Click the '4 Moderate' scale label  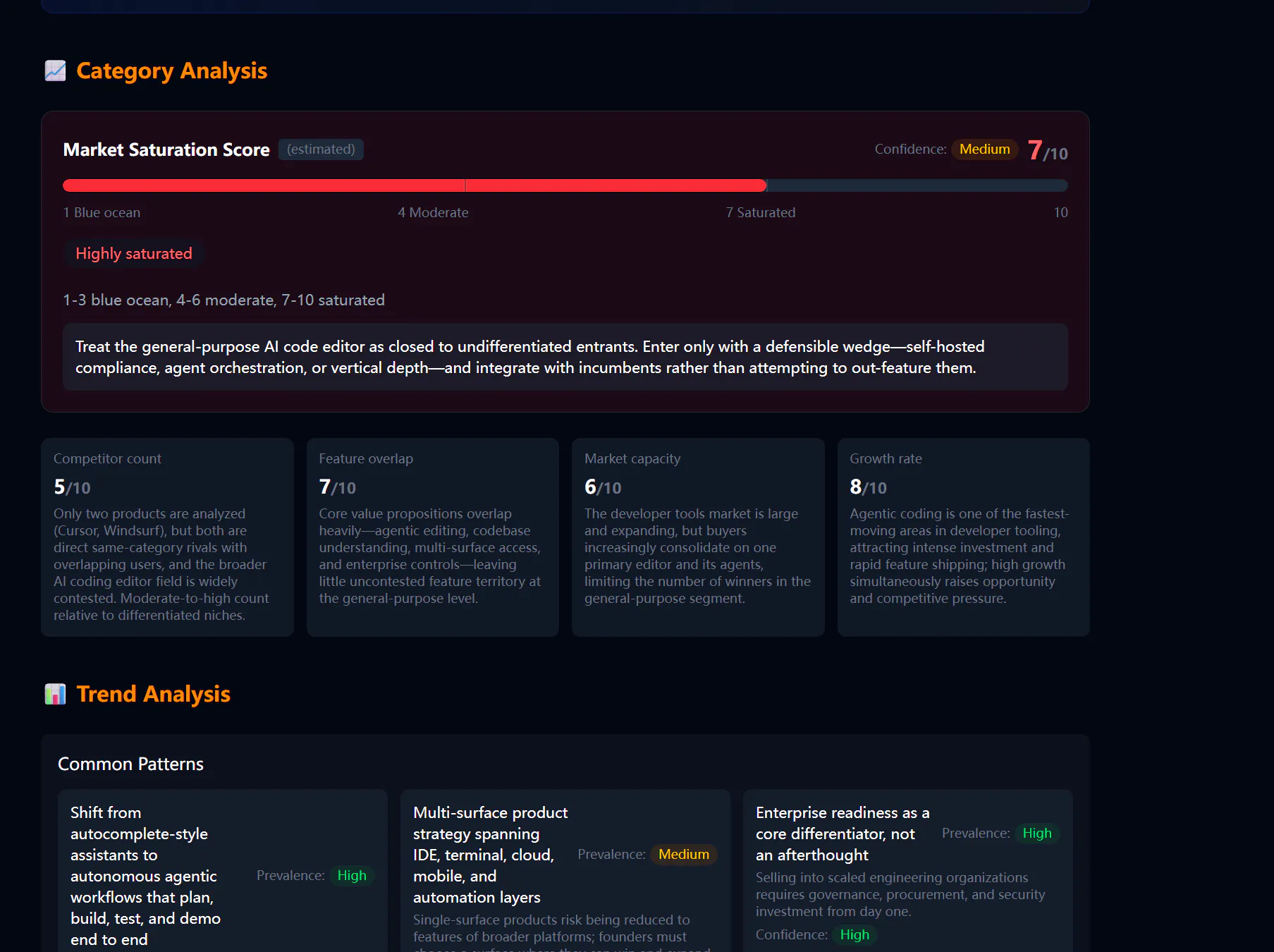pos(433,212)
